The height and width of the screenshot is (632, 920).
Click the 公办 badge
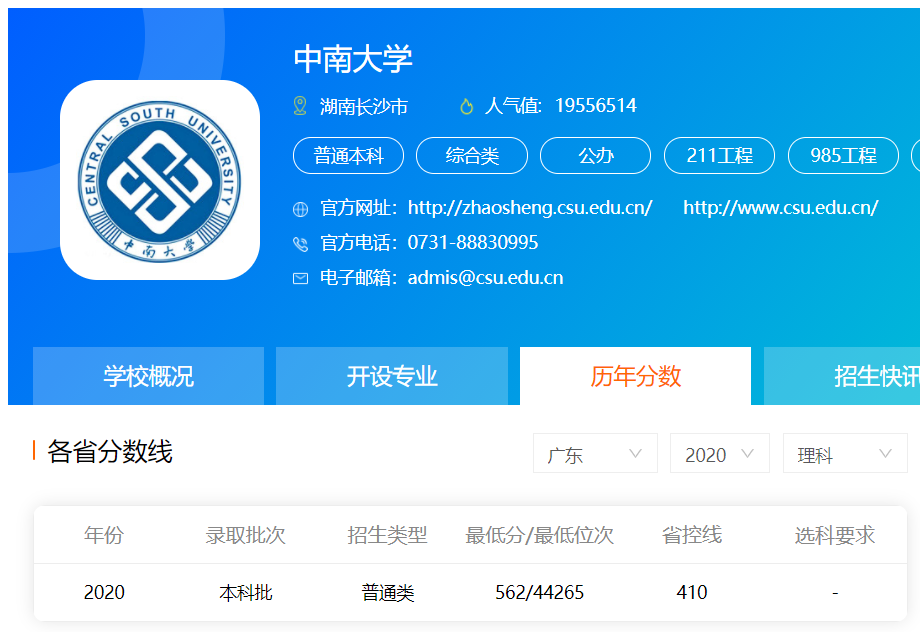[x=595, y=155]
